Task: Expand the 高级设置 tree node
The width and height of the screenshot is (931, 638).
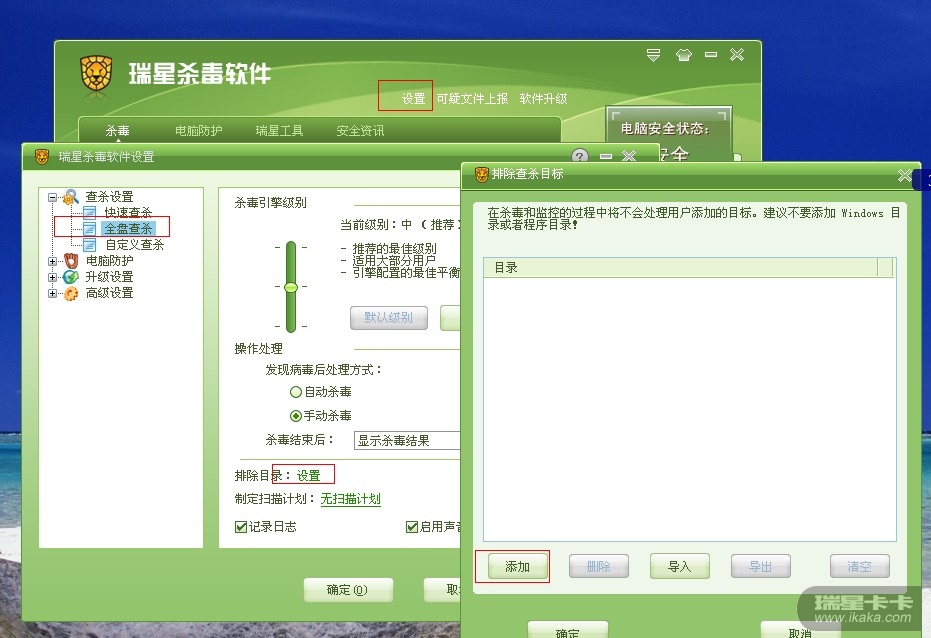Action: (52, 293)
